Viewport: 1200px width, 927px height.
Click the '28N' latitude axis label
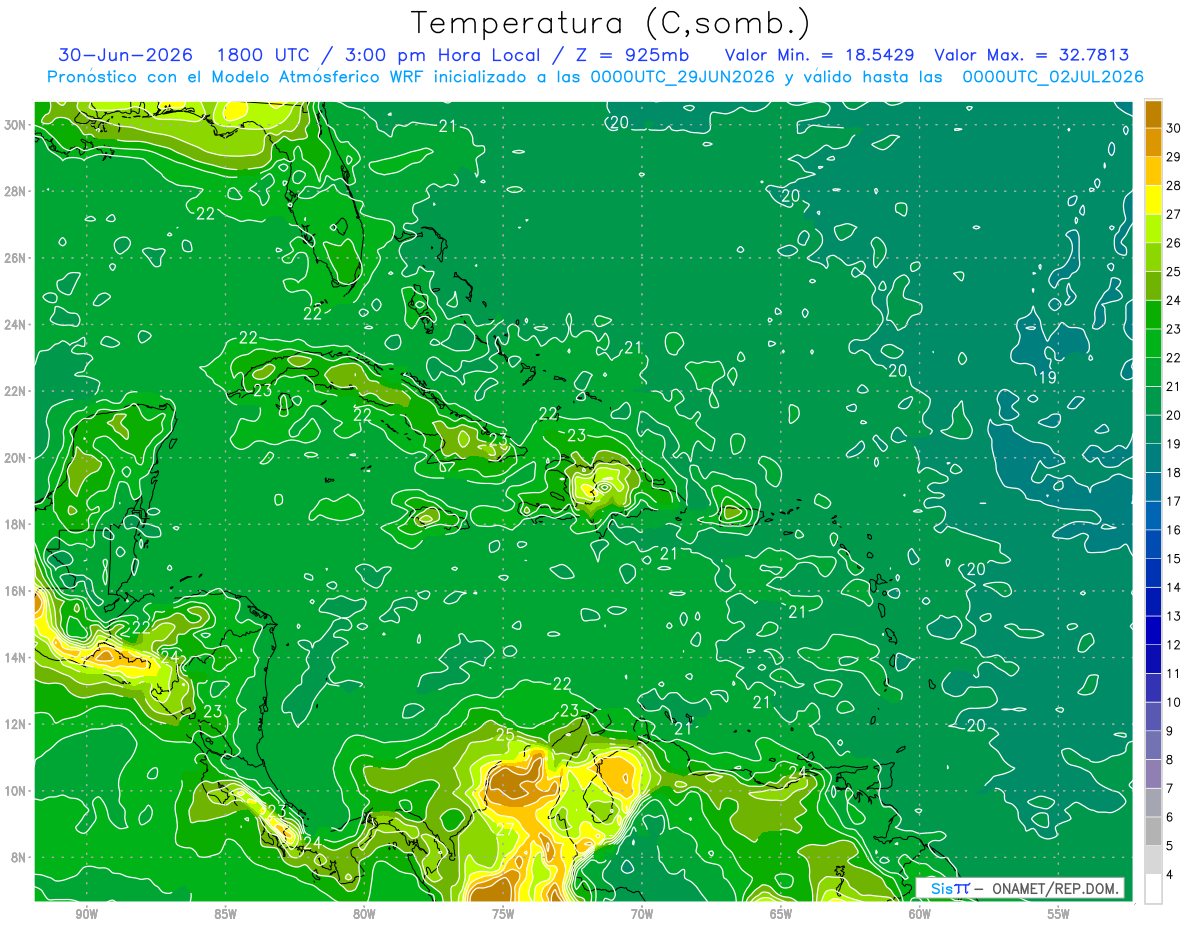click(16, 191)
